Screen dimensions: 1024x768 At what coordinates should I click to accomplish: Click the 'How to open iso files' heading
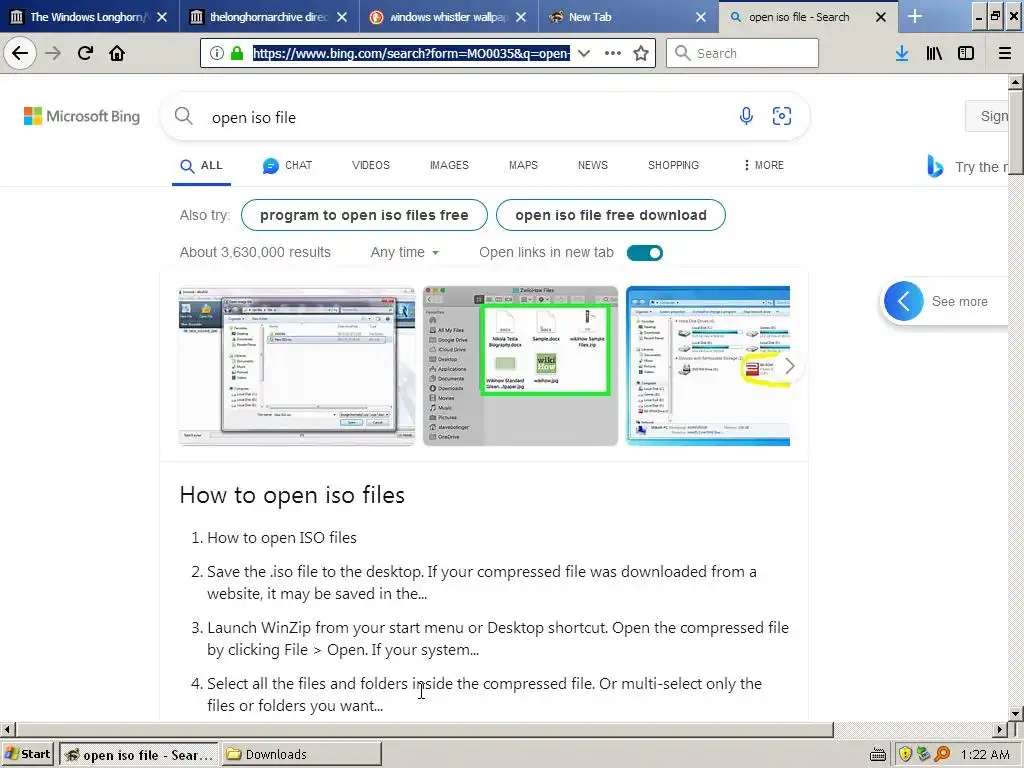point(292,495)
